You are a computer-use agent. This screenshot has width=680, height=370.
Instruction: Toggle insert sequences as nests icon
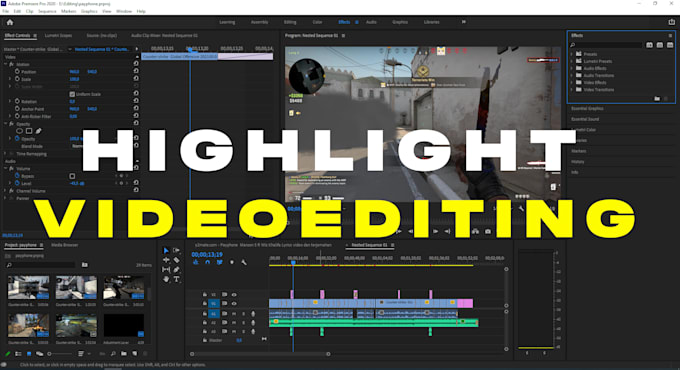(x=196, y=262)
